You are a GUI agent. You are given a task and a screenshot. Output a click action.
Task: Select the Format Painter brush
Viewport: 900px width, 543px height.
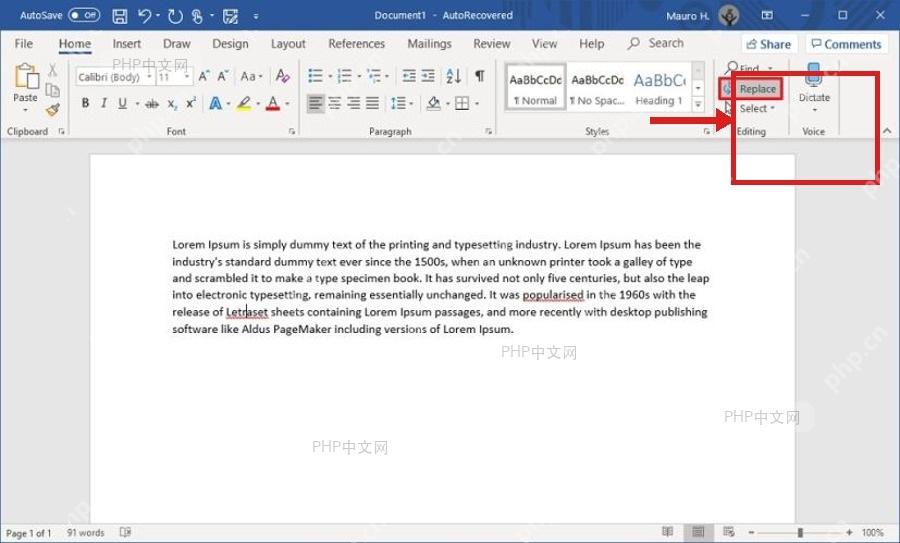(x=52, y=110)
